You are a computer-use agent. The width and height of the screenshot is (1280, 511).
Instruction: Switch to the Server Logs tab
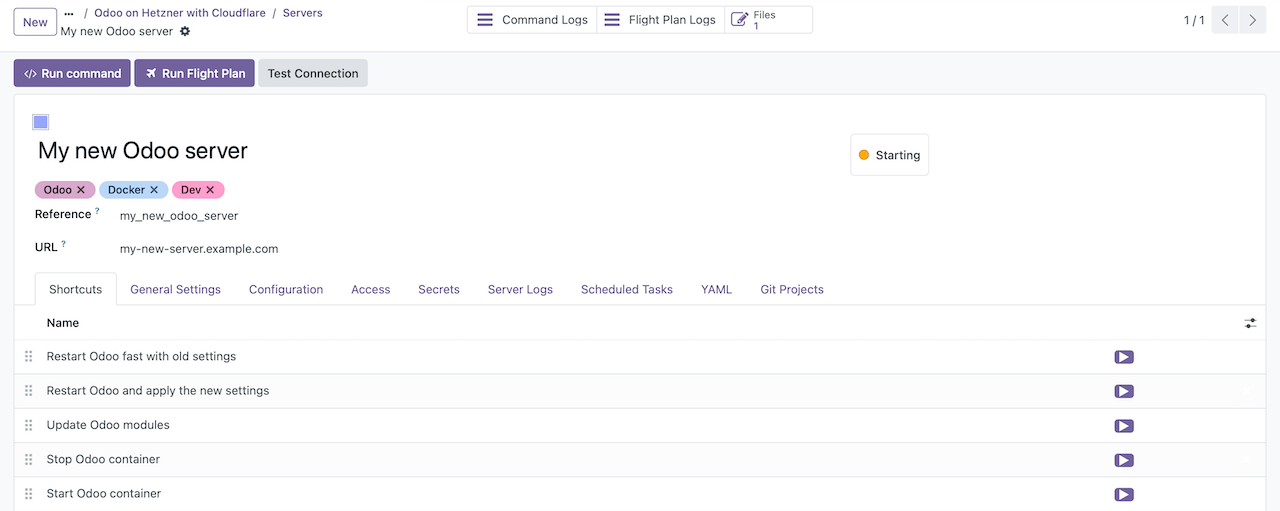[520, 289]
